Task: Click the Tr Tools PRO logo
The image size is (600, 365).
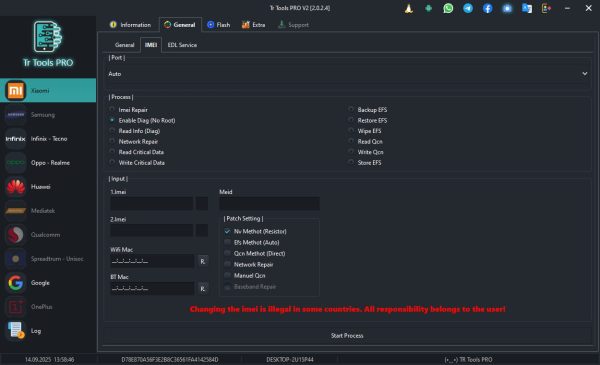Action: click(48, 44)
